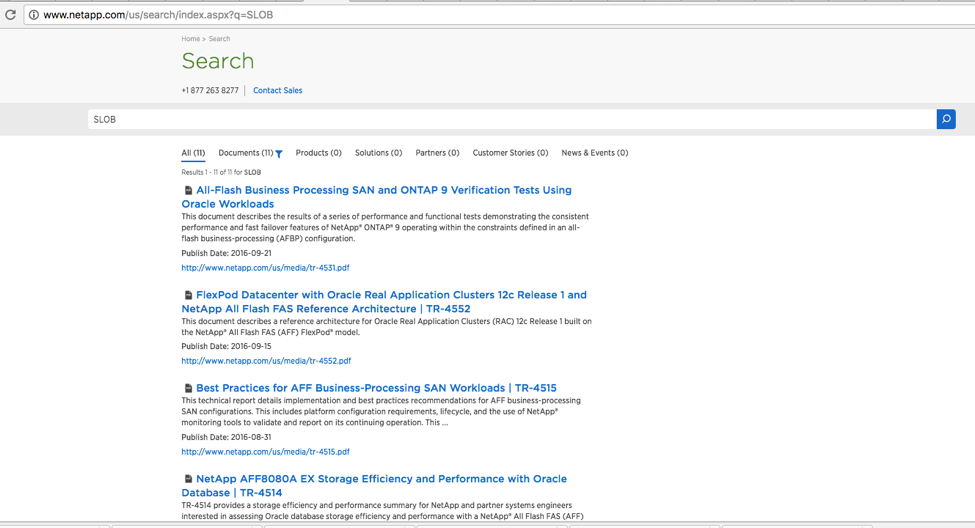Screen dimensions: 975x528
Task: Click the filter funnel icon beside Documents
Action: pos(279,154)
